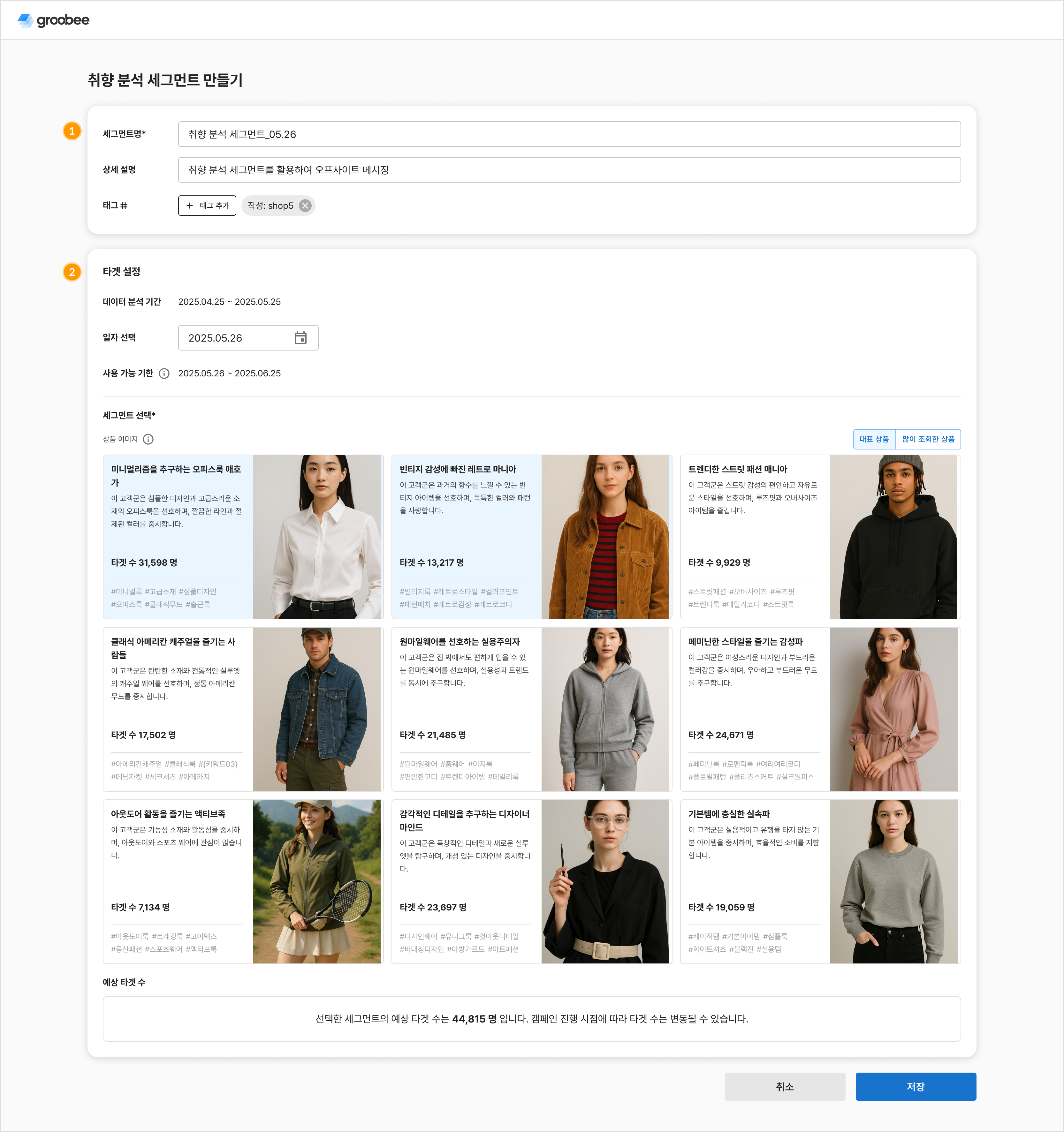1064x1132 pixels.
Task: Click the #빈티지룩 #레트로스타일 #컬러포인트 hashtags
Action: point(459,592)
